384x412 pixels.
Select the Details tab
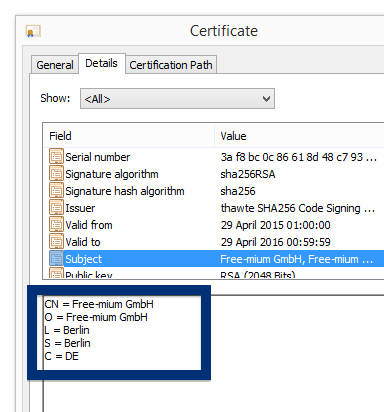[102, 63]
